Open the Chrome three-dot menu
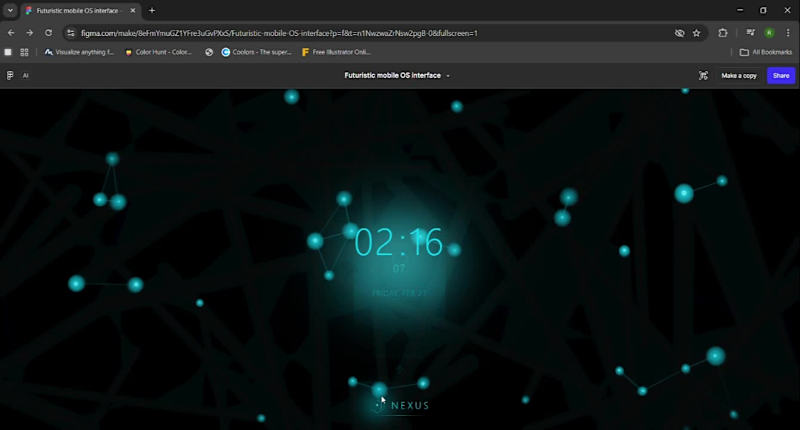800x430 pixels. (788, 33)
